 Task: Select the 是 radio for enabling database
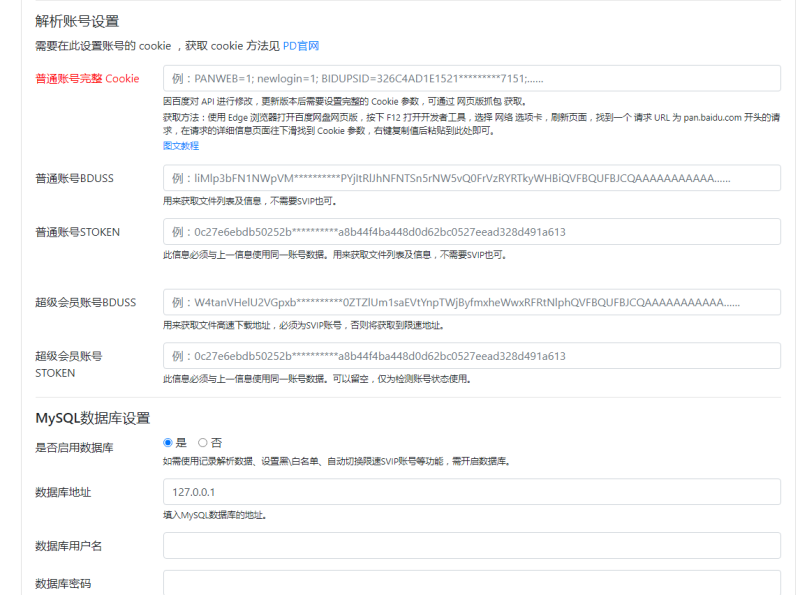[x=167, y=442]
